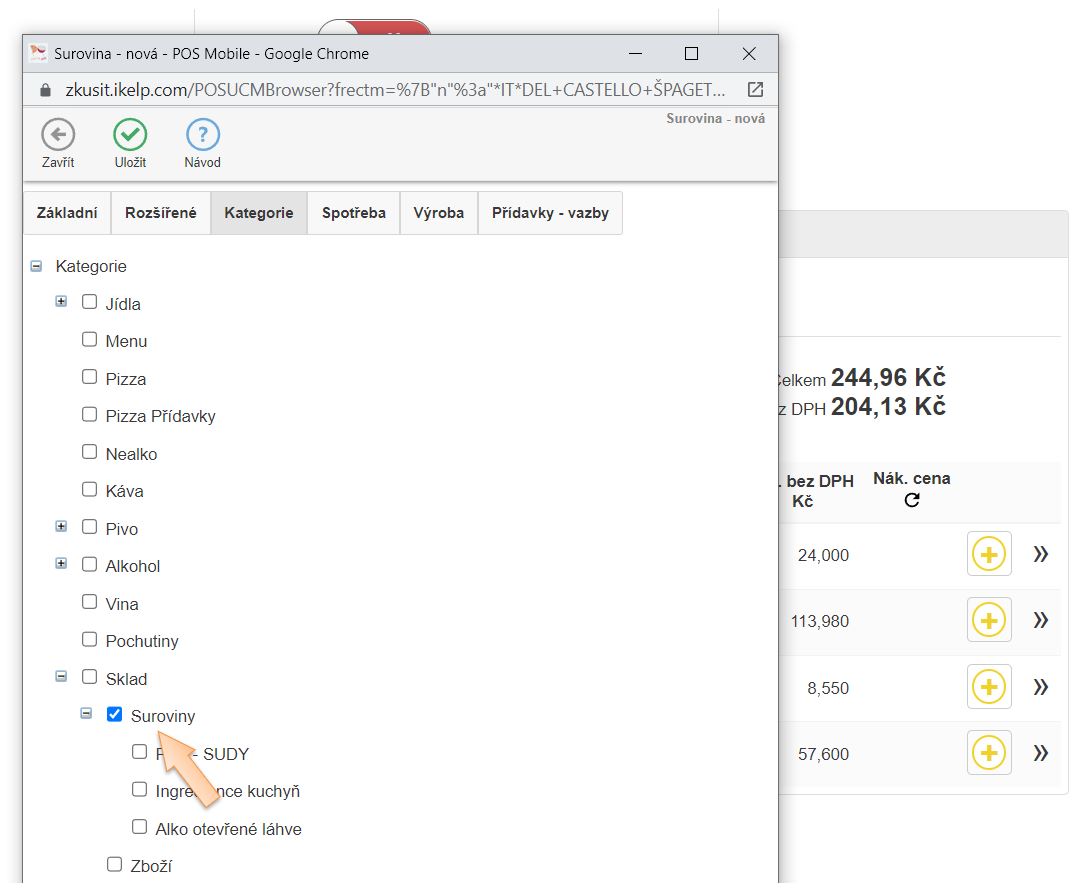Collapse the Sklad tree node
Image resolution: width=1080 pixels, height=896 pixels.
61,677
